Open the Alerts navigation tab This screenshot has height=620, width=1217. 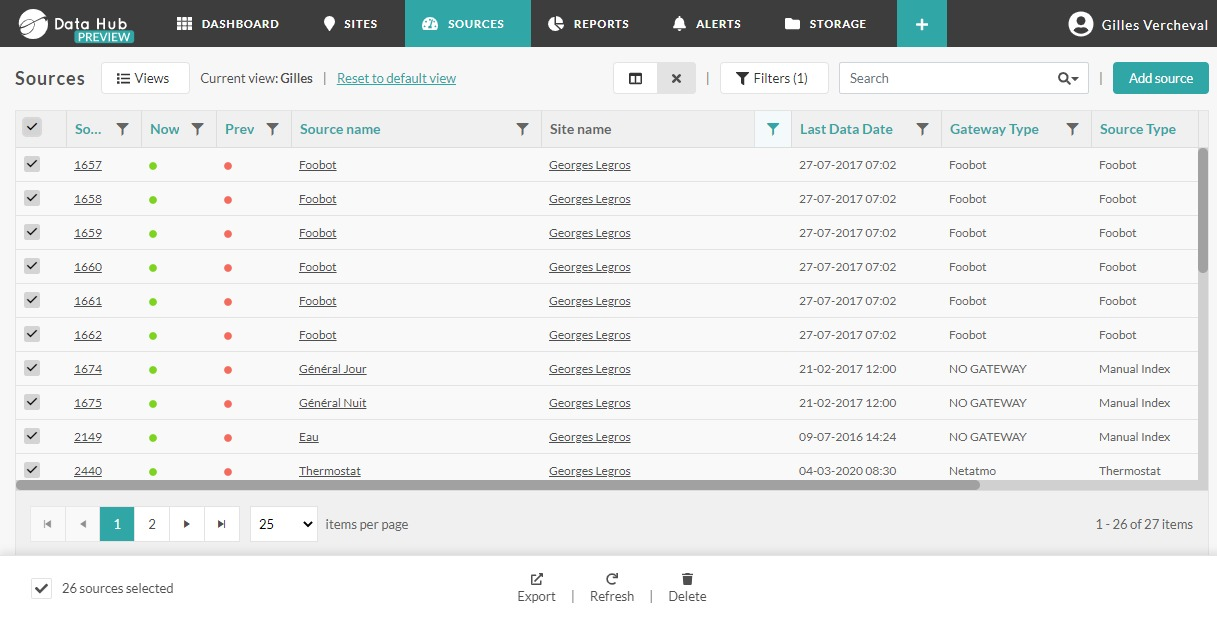(706, 23)
